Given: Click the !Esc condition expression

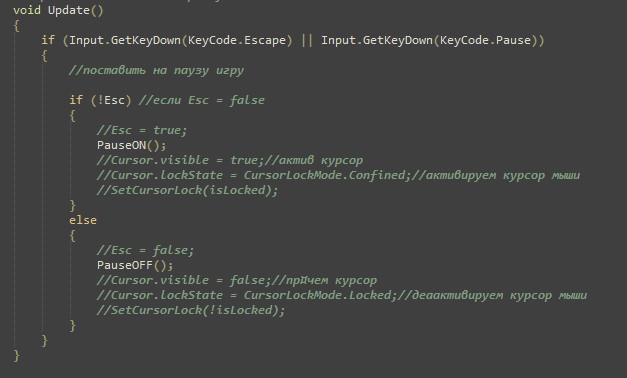Looking at the screenshot, I should click(111, 100).
